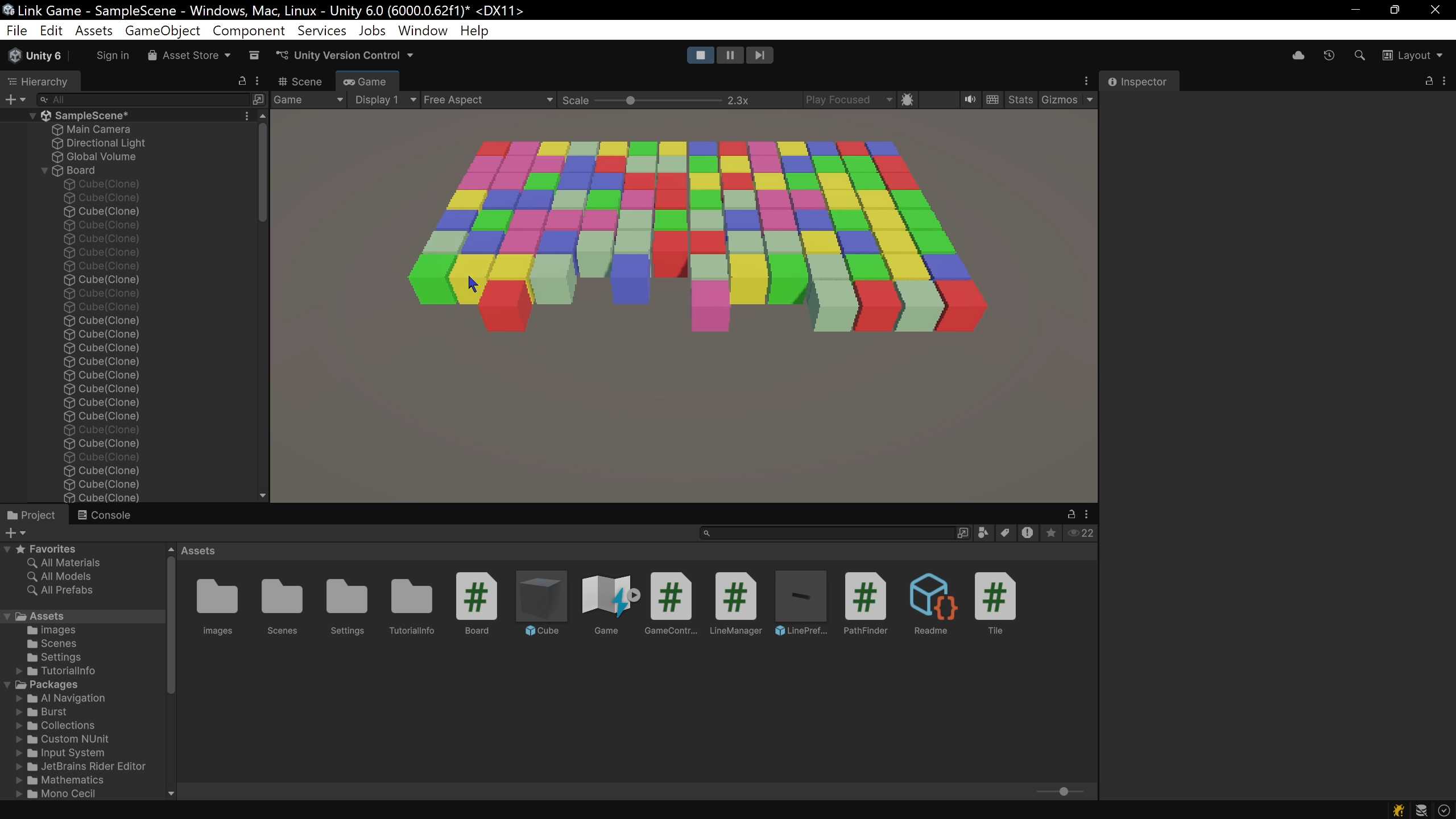Open the Unity Cloud icon
The height and width of the screenshot is (819, 1456).
pos(1298,55)
